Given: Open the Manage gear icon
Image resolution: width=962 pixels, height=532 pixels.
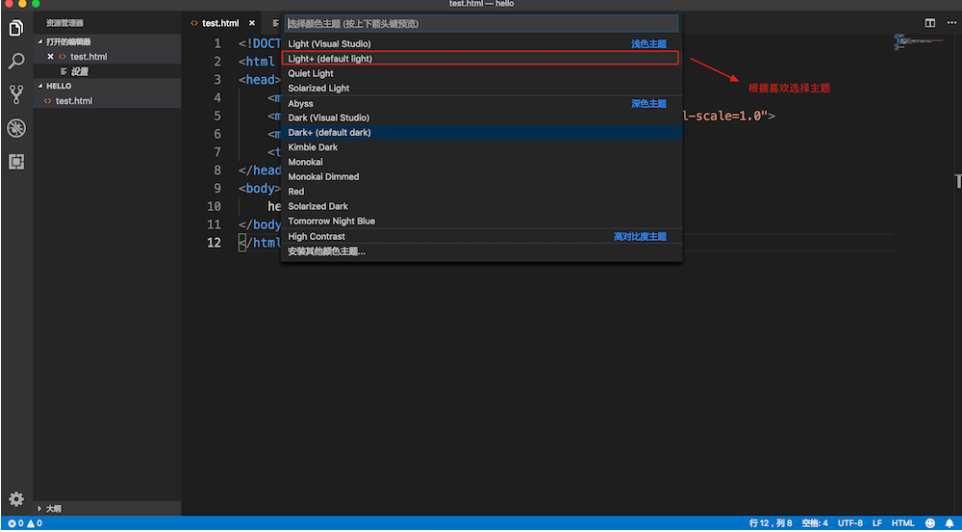Looking at the screenshot, I should (17, 498).
